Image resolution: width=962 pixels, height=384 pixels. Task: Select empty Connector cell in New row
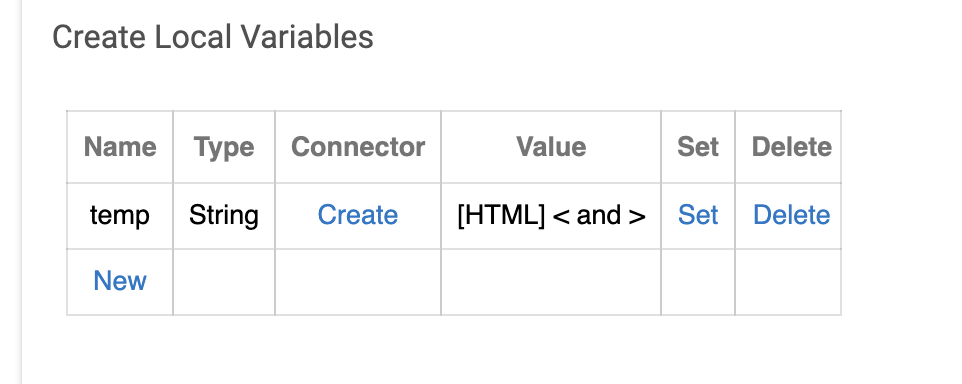(358, 282)
